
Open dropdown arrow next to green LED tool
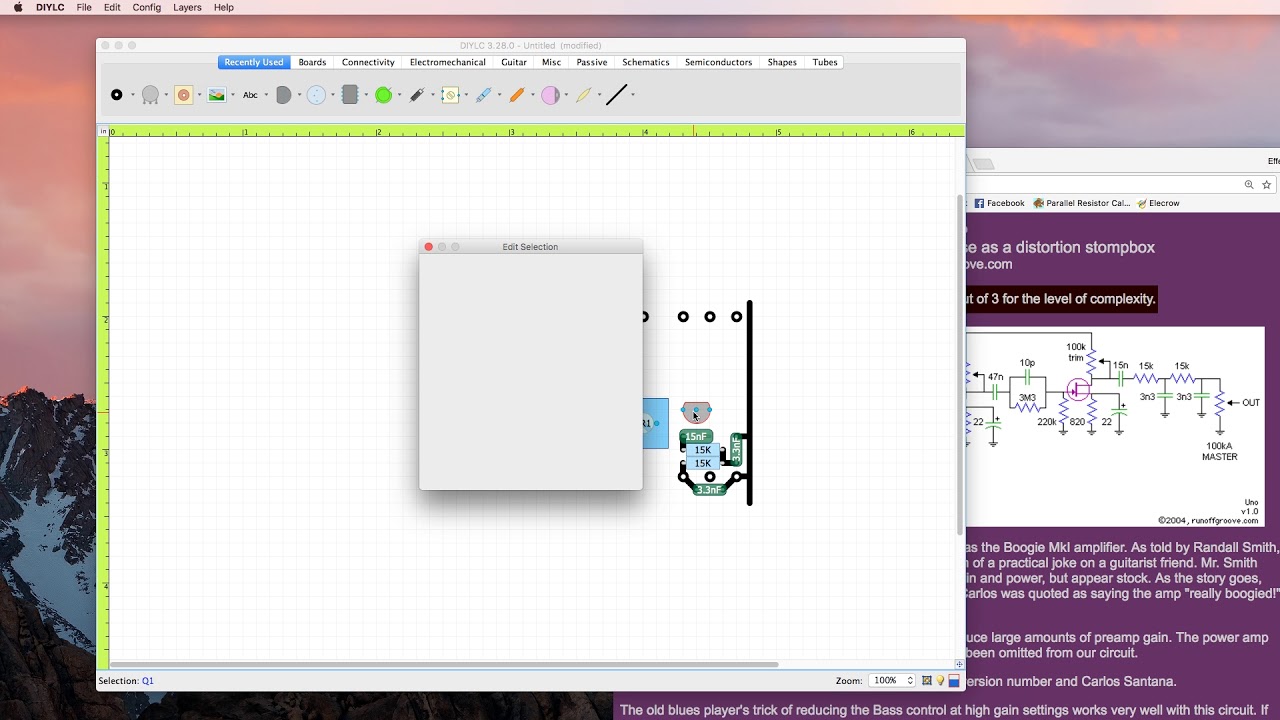[399, 96]
